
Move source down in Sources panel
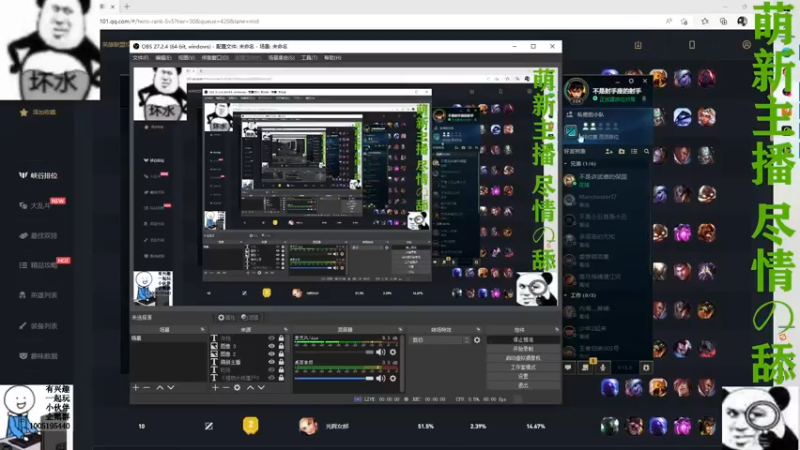coord(261,388)
